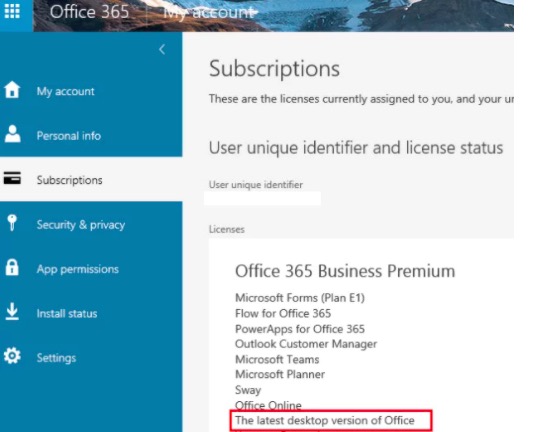This screenshot has height=432, width=552.
Task: Click the Office 365 header title
Action: [x=89, y=12]
